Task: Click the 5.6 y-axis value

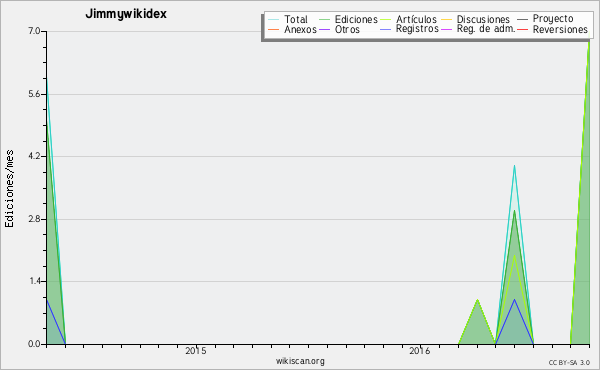Action: 34,94
